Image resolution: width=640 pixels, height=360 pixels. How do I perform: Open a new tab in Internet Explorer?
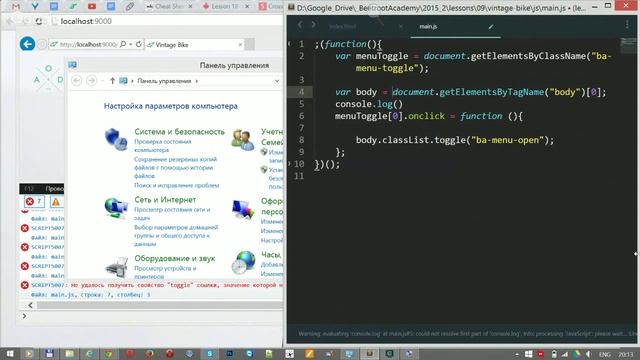250,44
